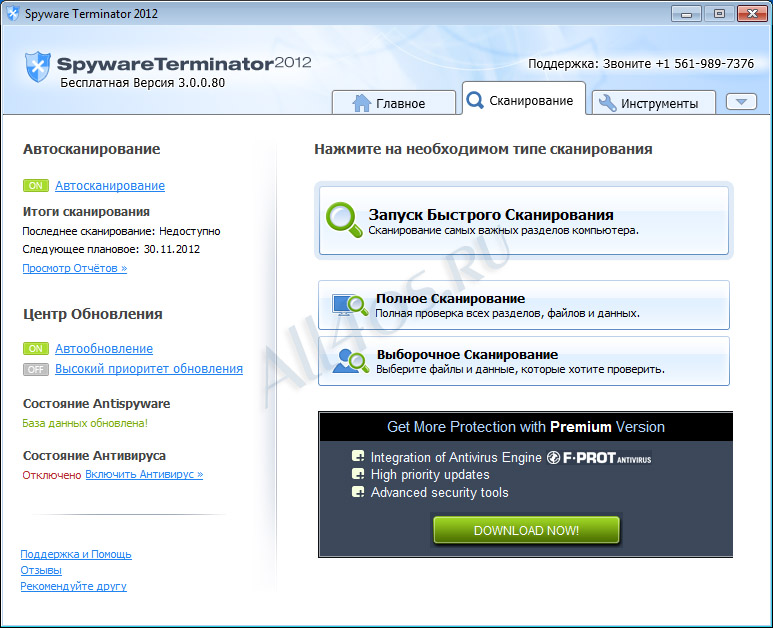Click Последнее сканирование: Недоступно text
The image size is (773, 628).
point(121,231)
